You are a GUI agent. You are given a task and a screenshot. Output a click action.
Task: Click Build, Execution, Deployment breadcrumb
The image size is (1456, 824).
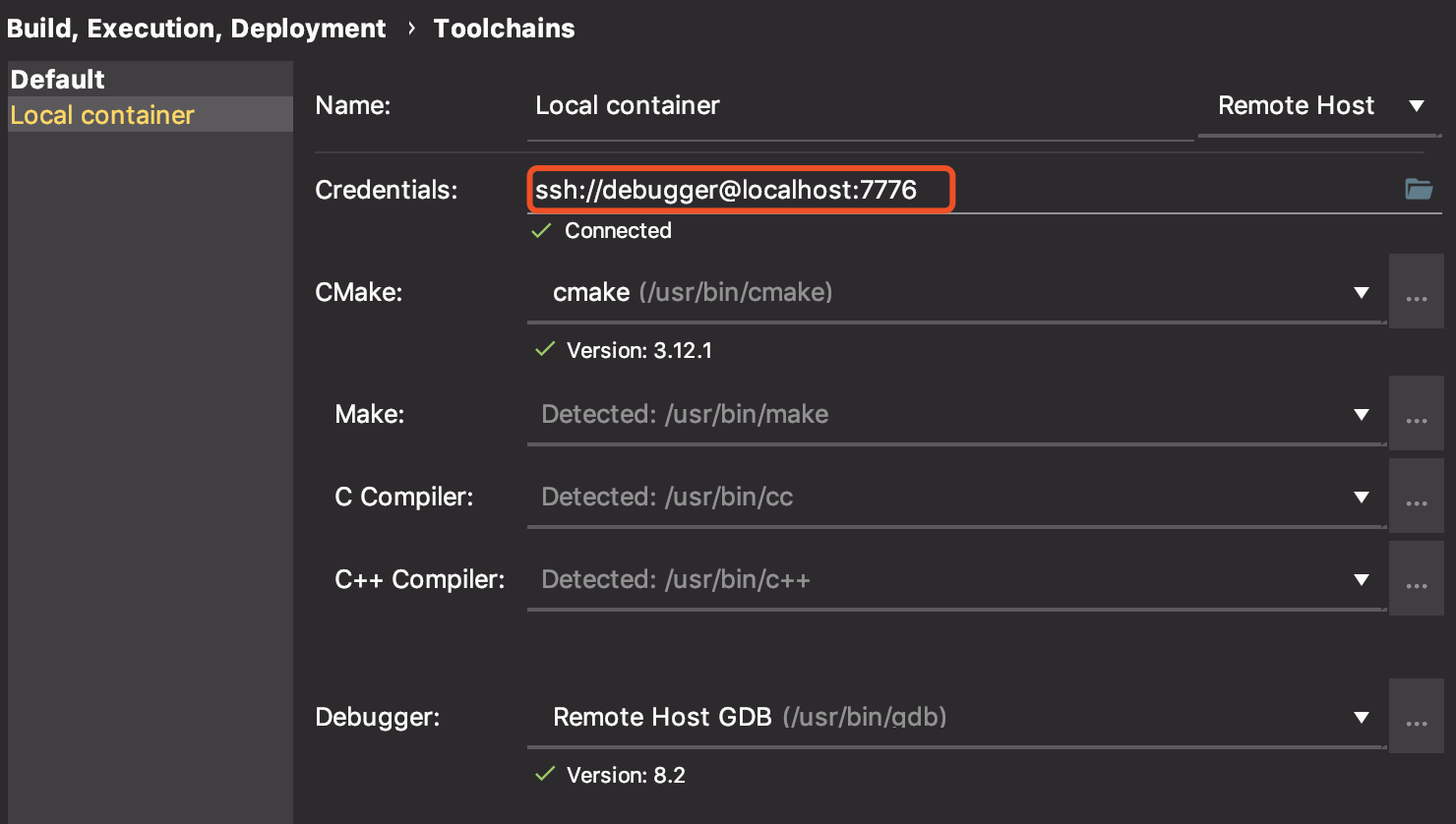196,29
